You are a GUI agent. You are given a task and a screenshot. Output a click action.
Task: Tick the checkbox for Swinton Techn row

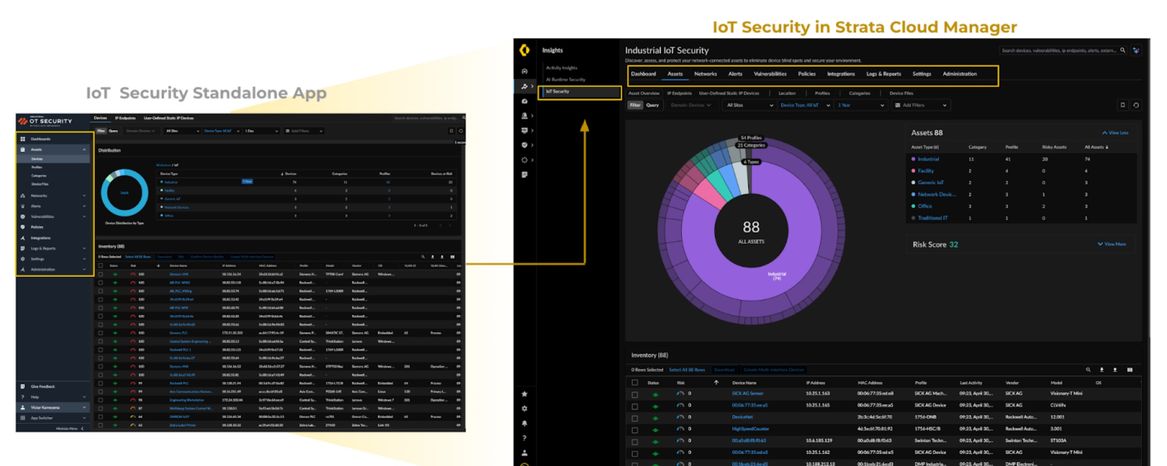[635, 441]
